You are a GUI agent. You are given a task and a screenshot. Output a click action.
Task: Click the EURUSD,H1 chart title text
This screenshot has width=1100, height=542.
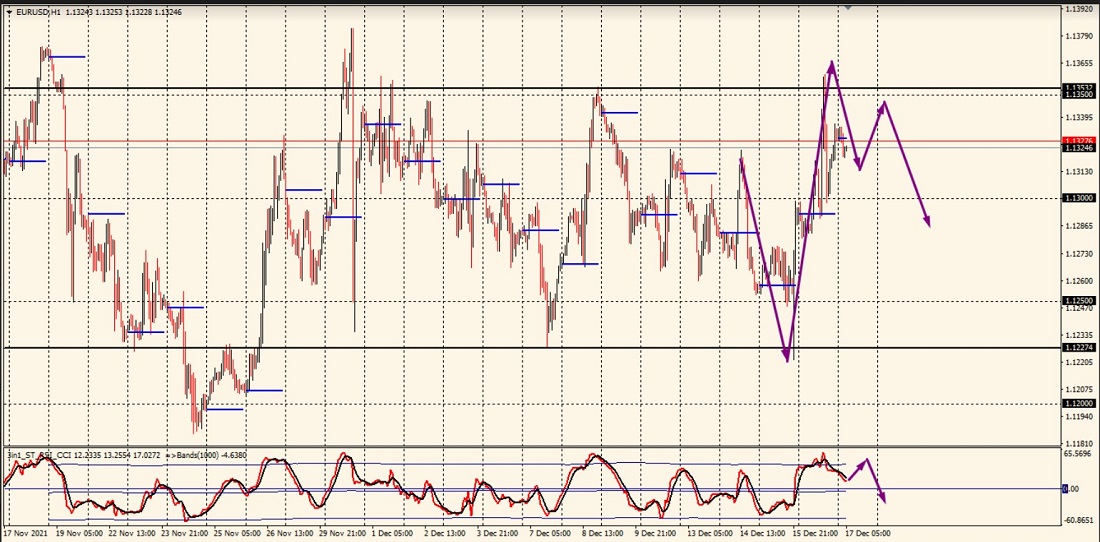tap(38, 12)
